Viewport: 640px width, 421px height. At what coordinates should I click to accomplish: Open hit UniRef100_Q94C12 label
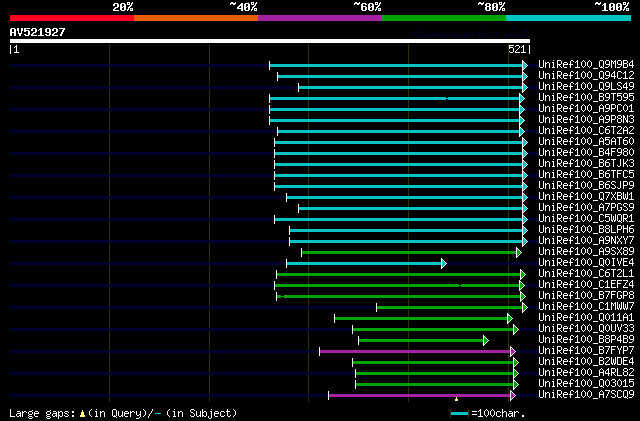click(586, 76)
